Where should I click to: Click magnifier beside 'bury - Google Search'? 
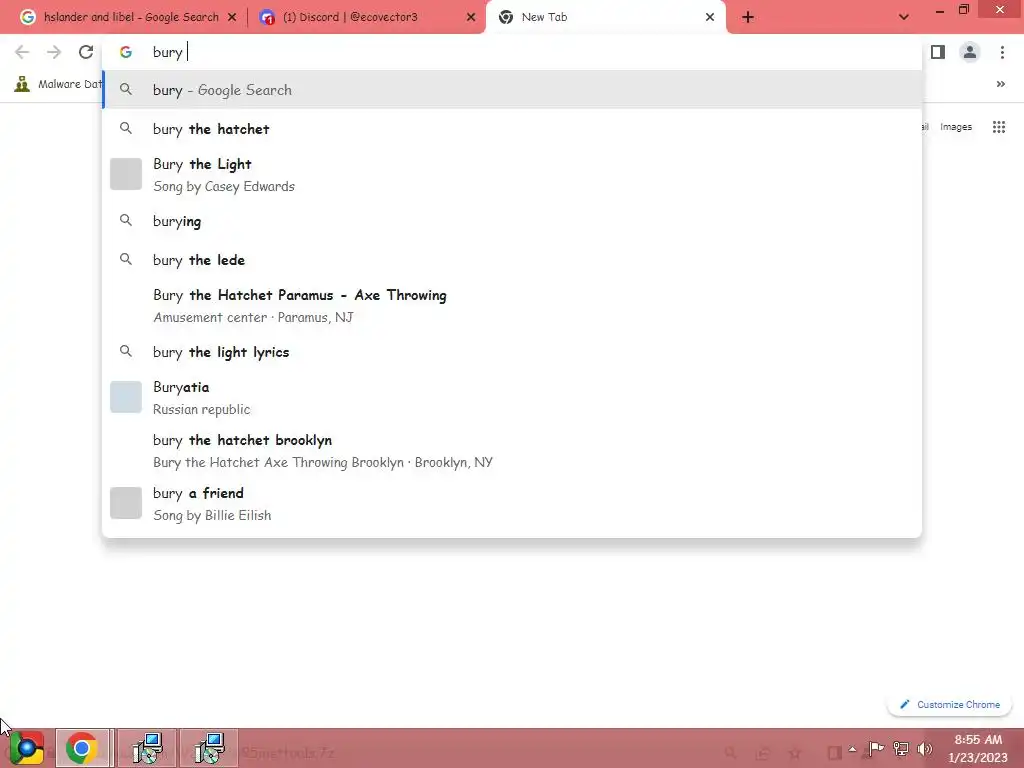126,89
